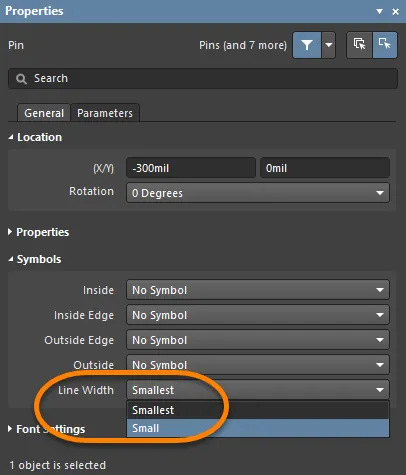Click the Y location field 0mil

tap(325, 168)
